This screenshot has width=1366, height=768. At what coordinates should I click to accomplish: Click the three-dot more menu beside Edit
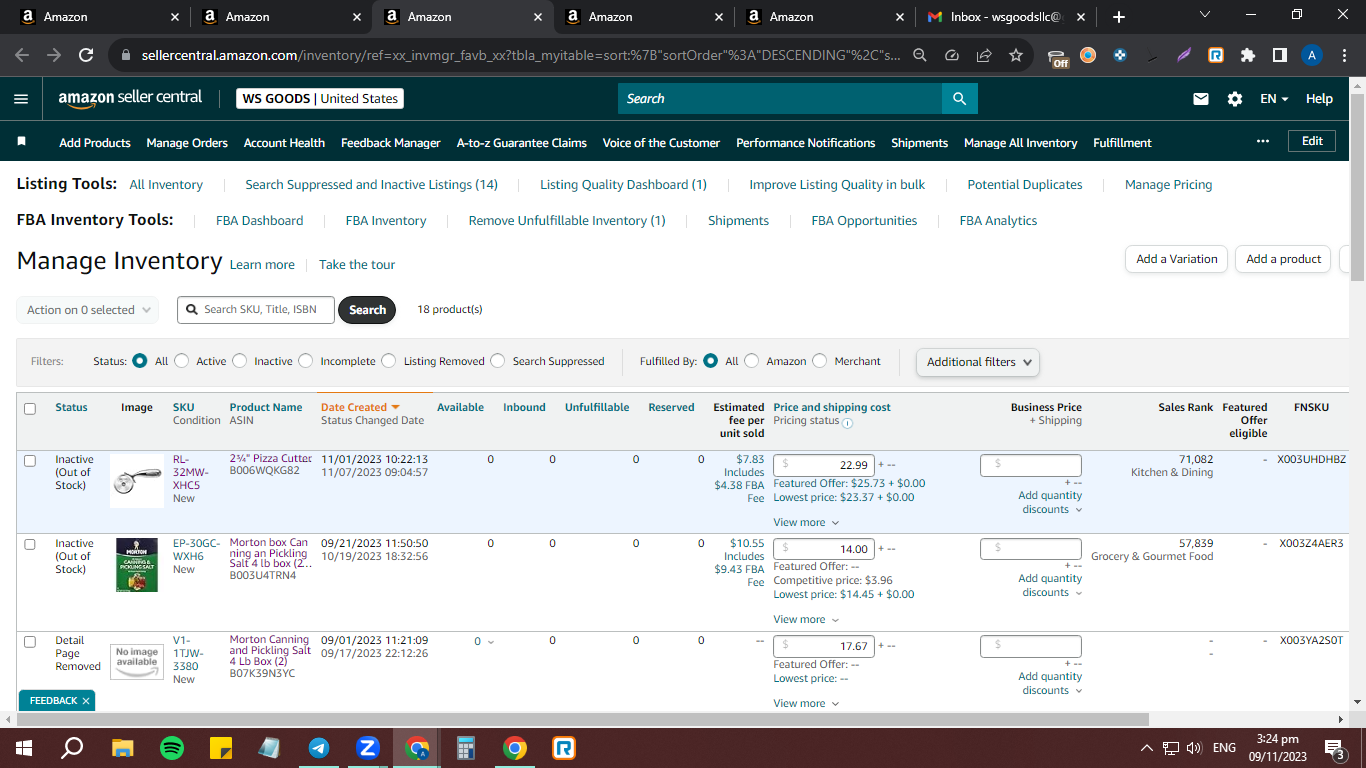(1263, 142)
